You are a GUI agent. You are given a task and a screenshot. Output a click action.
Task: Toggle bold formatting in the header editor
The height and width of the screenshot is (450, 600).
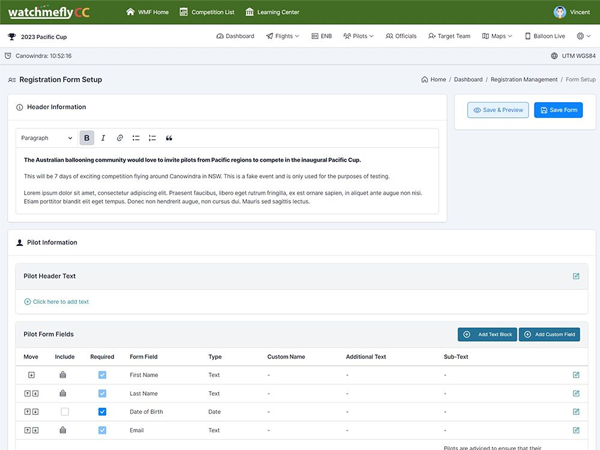click(x=87, y=138)
